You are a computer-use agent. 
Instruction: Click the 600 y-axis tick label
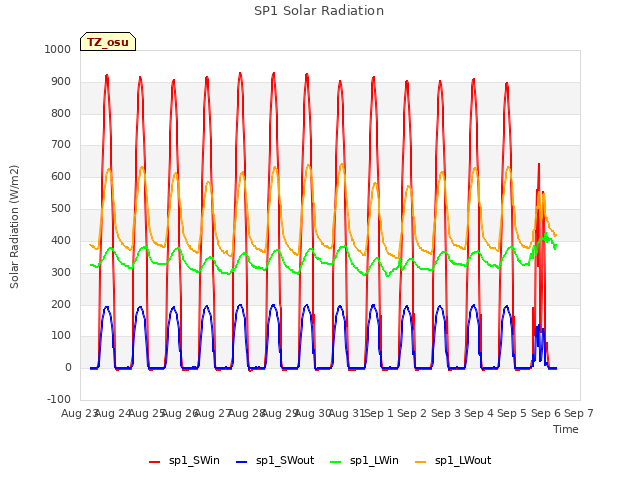pos(61,177)
